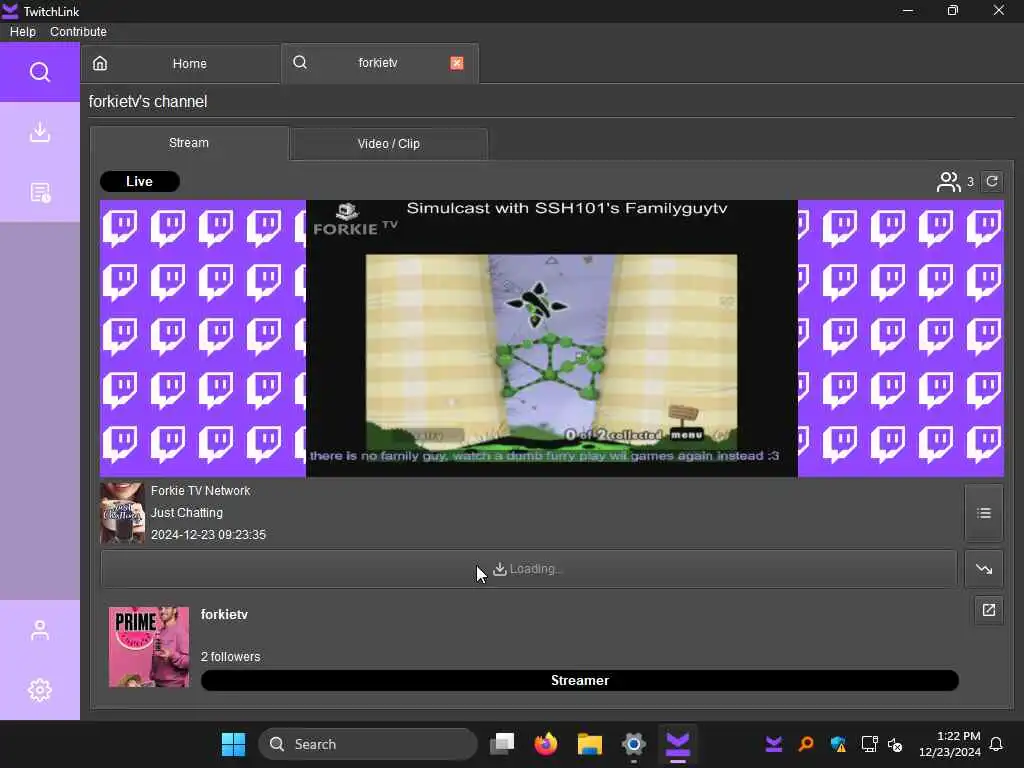The image size is (1024, 768).
Task: Open the notifications bell
Action: [997, 744]
